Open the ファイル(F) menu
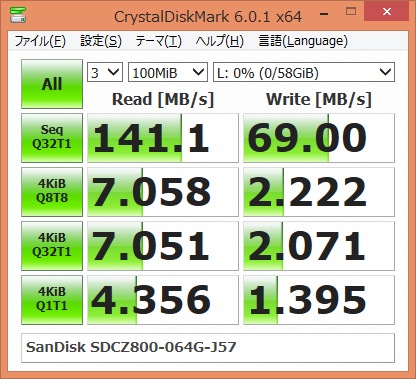Viewport: 416px width, 379px height. pos(40,41)
